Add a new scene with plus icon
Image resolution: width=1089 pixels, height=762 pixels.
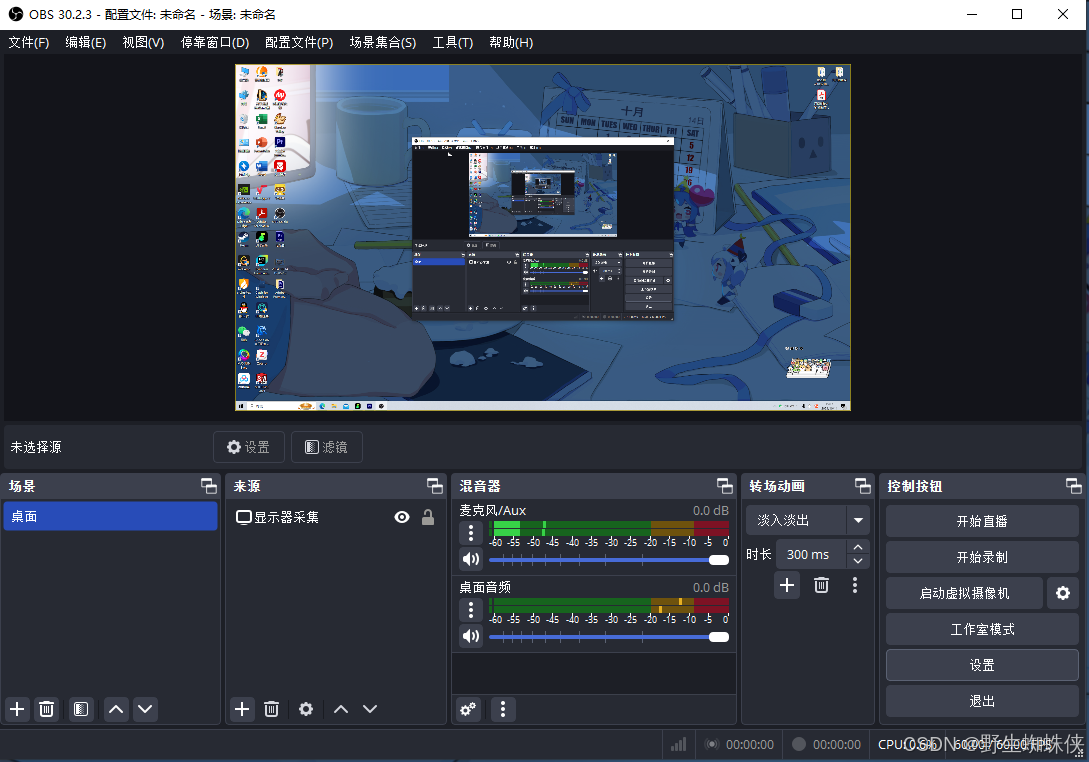[17, 709]
